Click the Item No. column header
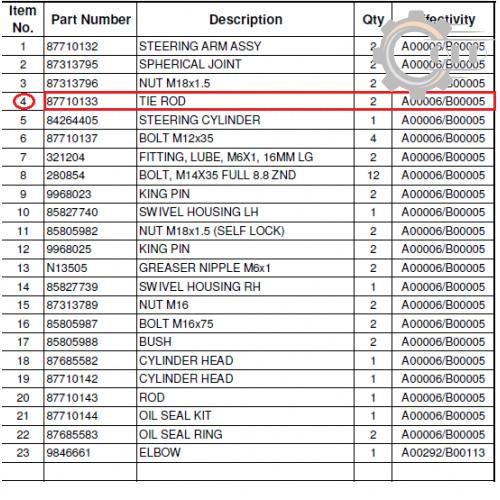Screen dimensions: 500x500 click(x=23, y=19)
